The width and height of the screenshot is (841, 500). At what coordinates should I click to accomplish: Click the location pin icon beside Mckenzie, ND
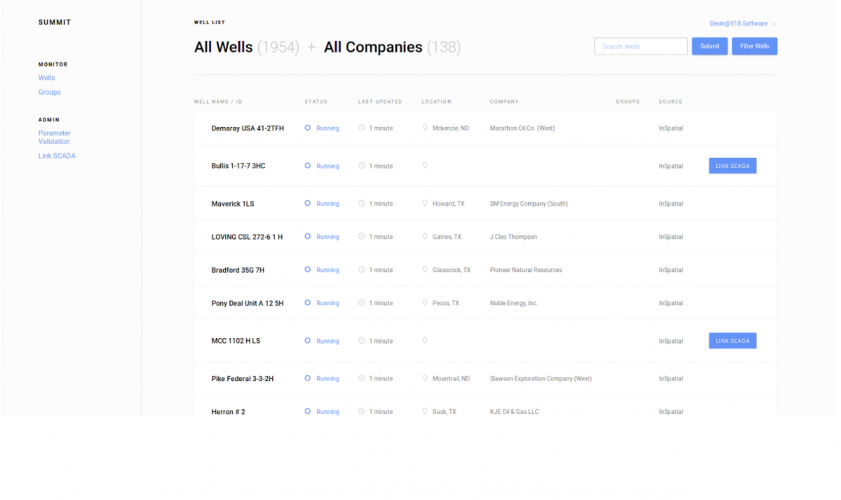click(x=425, y=128)
